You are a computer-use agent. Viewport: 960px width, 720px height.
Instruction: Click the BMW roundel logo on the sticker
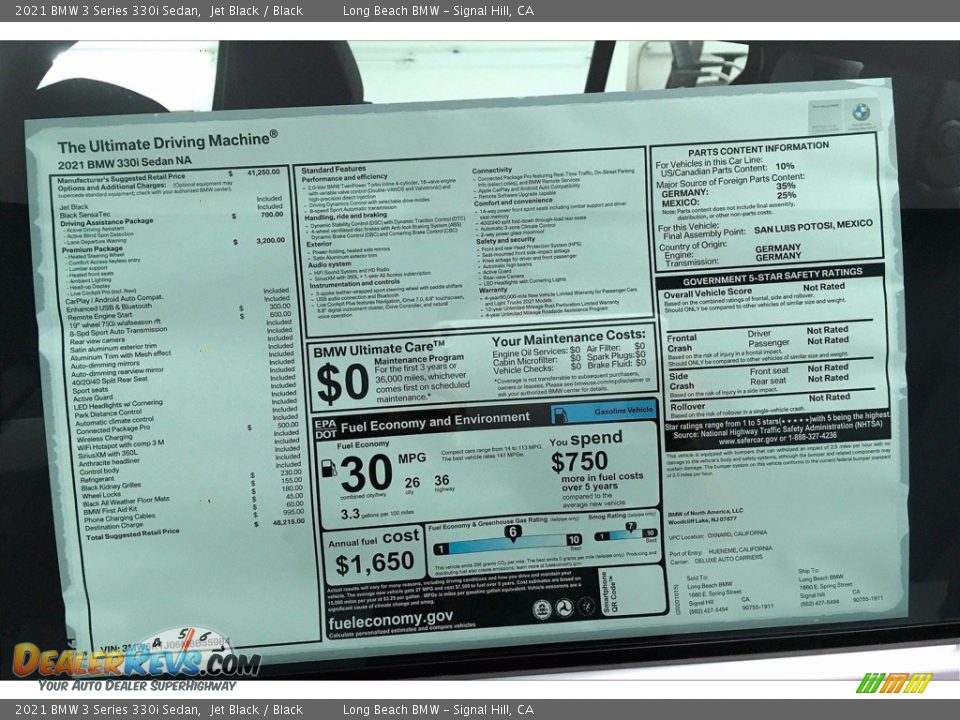tap(861, 112)
